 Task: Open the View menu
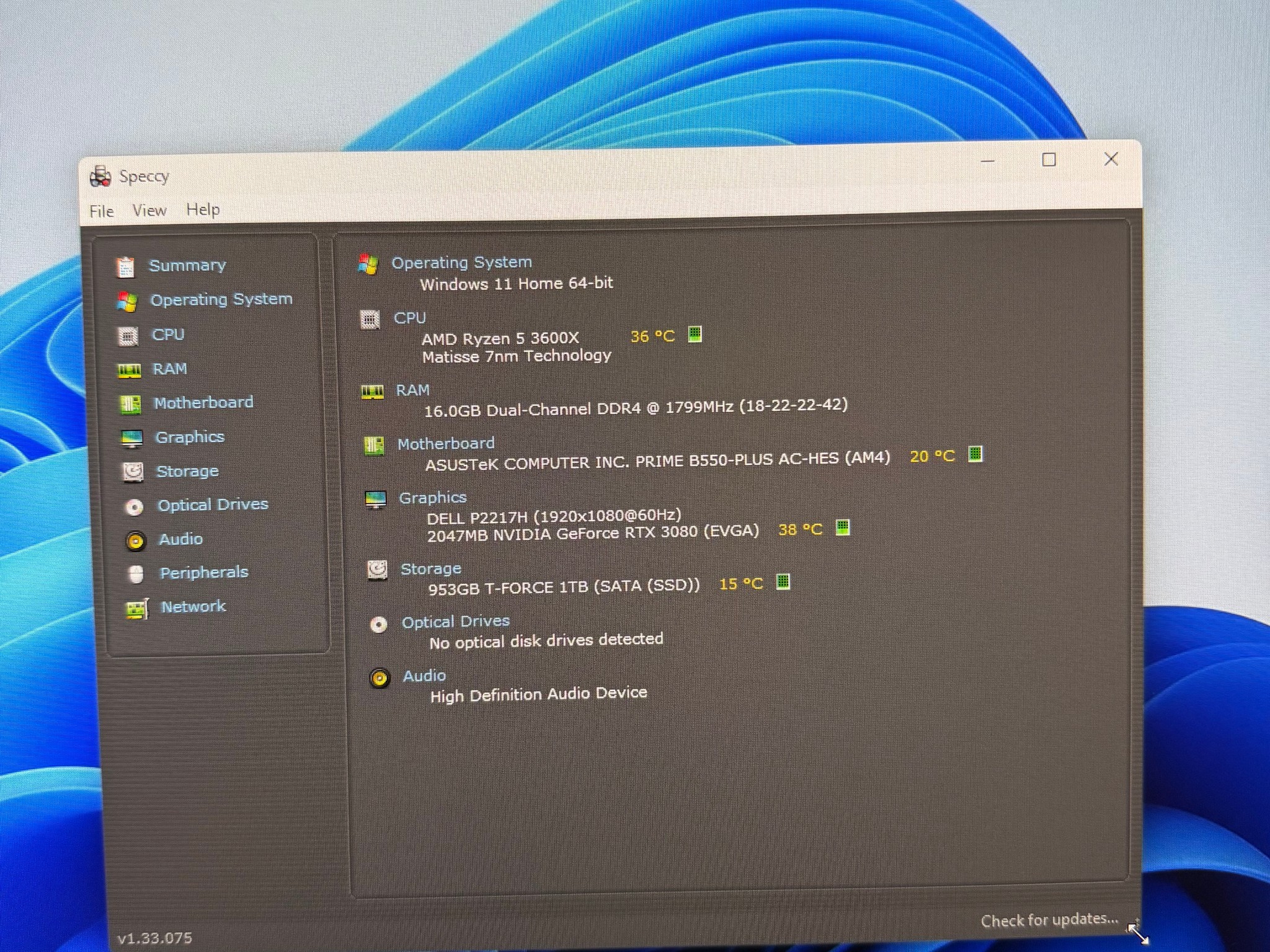coord(149,211)
